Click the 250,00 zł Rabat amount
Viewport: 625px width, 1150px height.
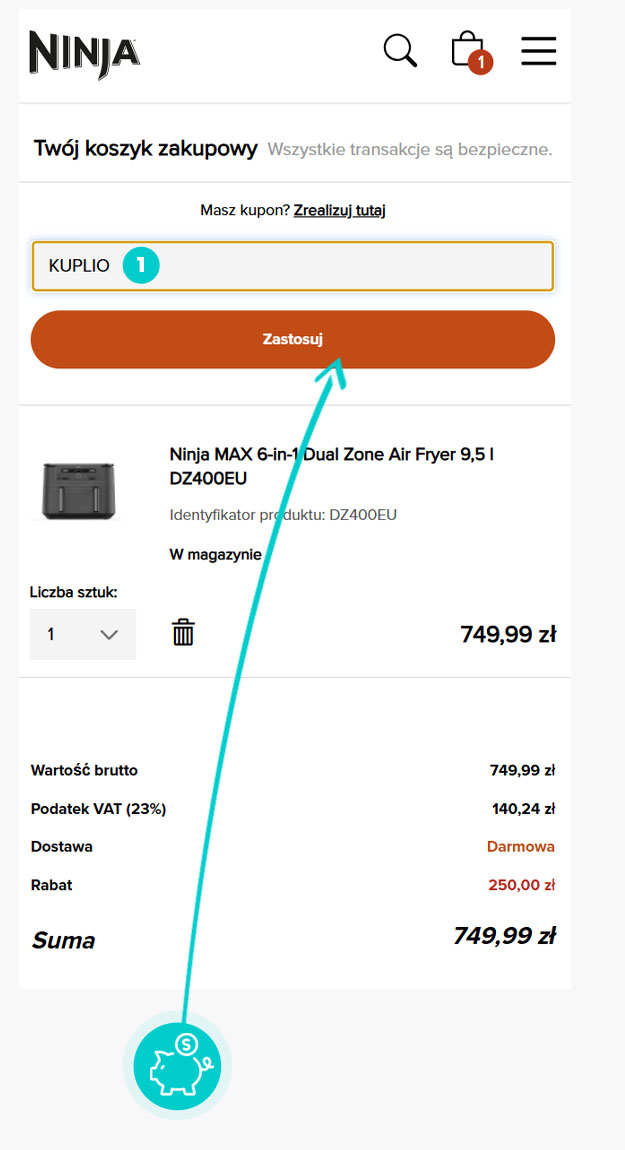[x=520, y=885]
